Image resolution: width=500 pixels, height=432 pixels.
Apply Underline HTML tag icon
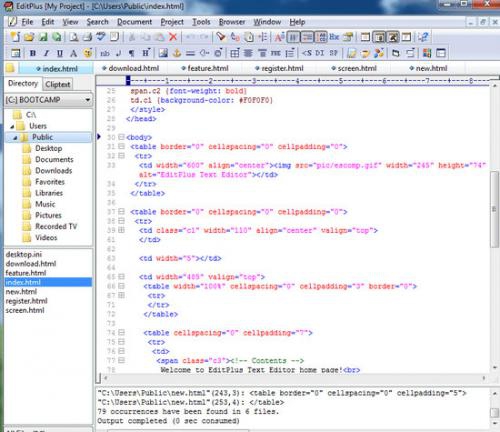pos(60,53)
